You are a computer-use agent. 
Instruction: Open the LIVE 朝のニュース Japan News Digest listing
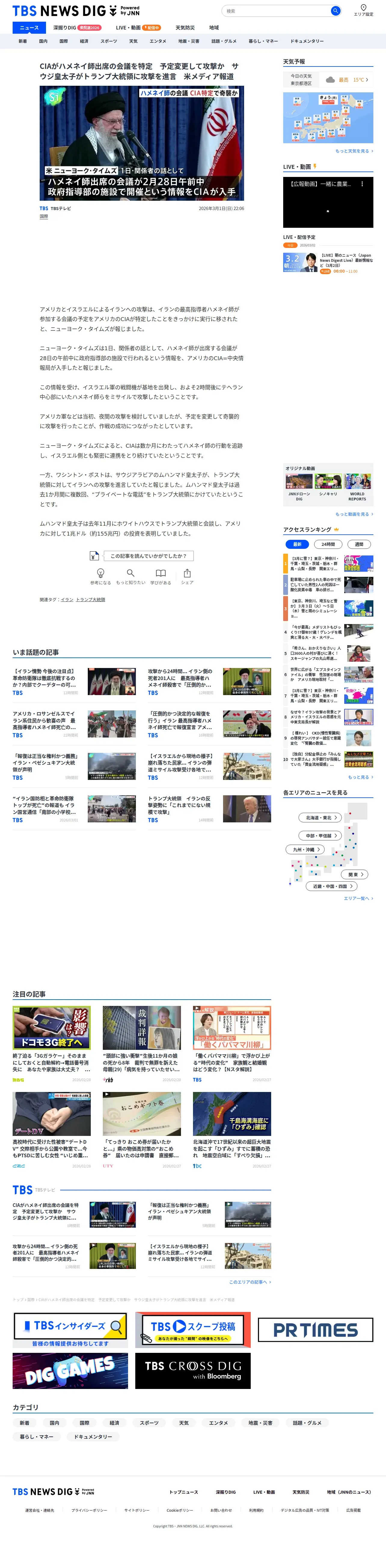click(328, 263)
